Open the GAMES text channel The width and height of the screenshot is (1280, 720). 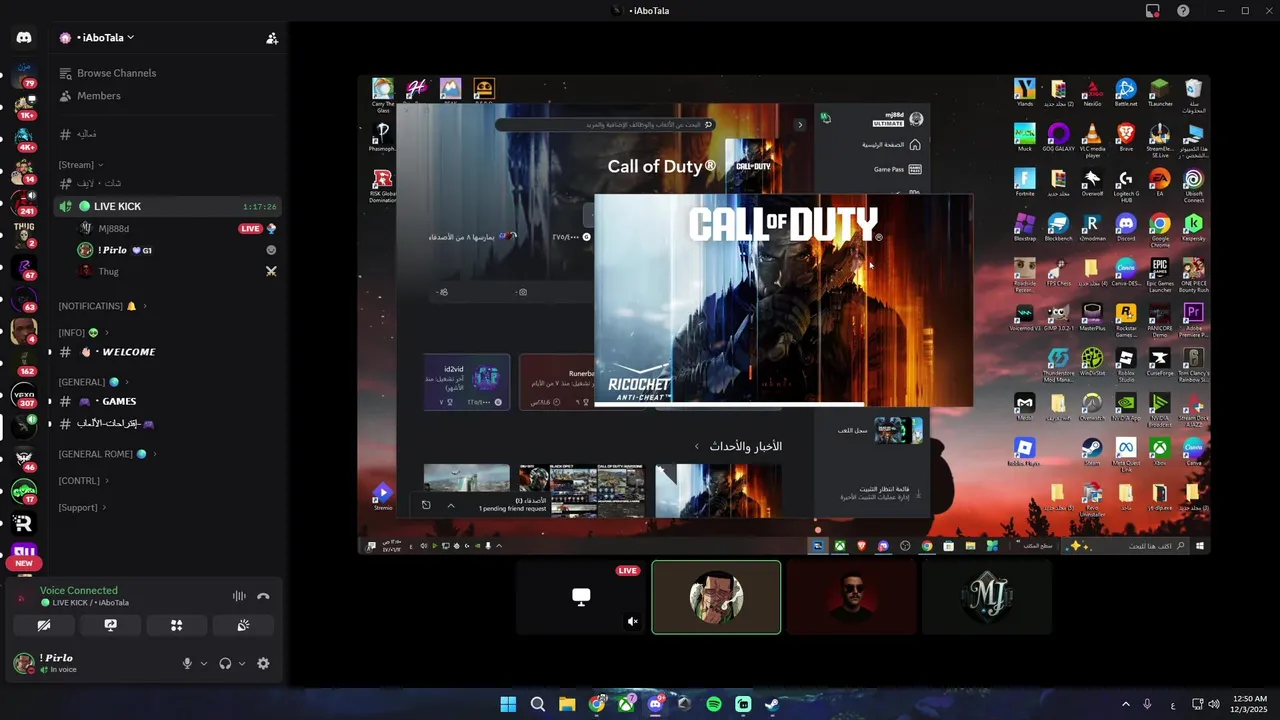click(x=166, y=401)
